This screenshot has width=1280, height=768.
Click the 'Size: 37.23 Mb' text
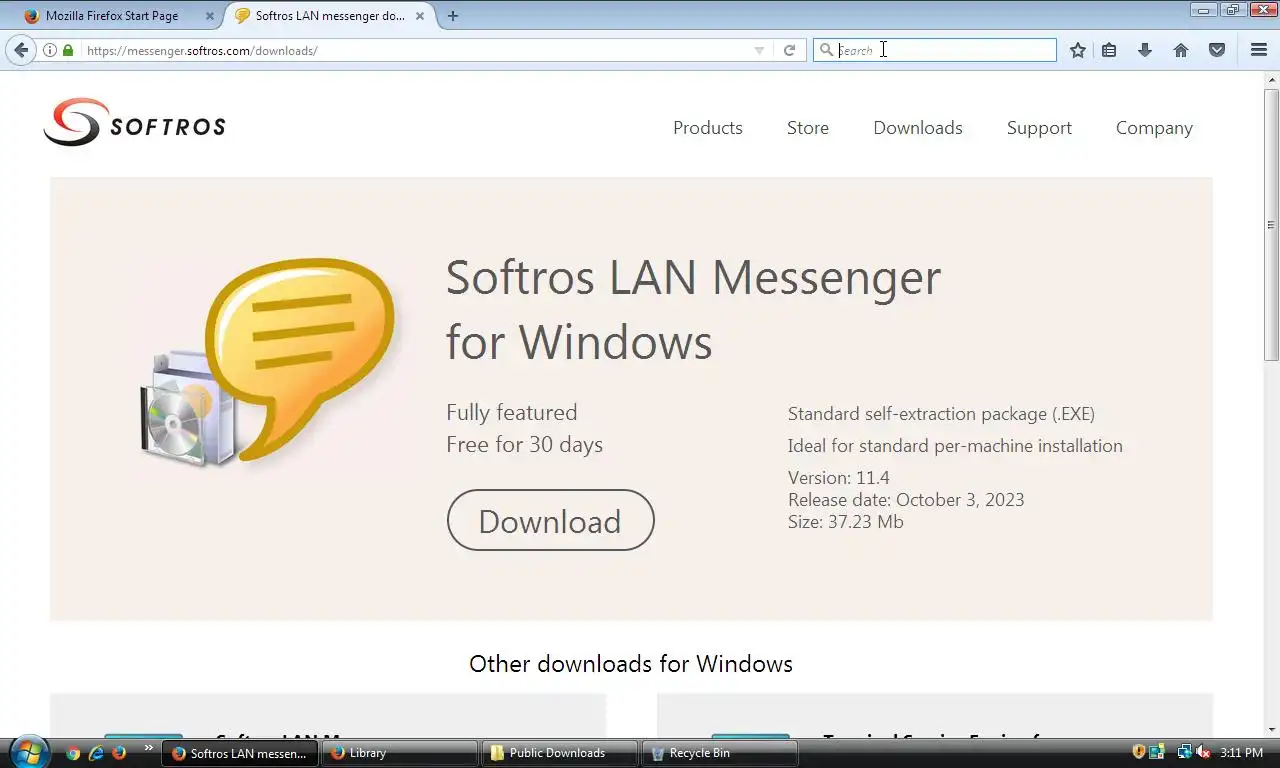pos(845,522)
